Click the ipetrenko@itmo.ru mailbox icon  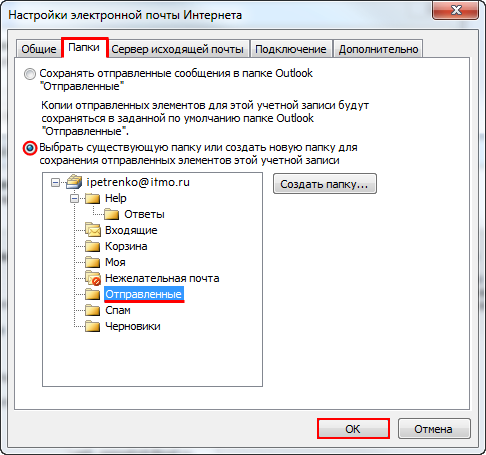point(74,182)
